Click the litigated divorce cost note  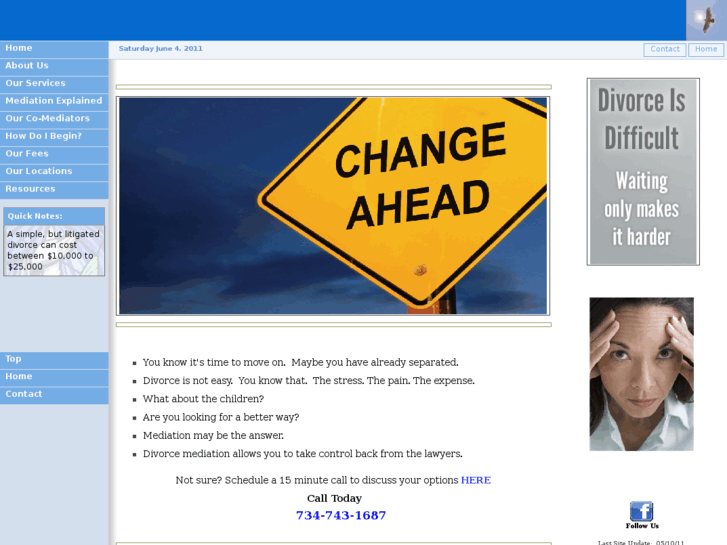[54, 250]
